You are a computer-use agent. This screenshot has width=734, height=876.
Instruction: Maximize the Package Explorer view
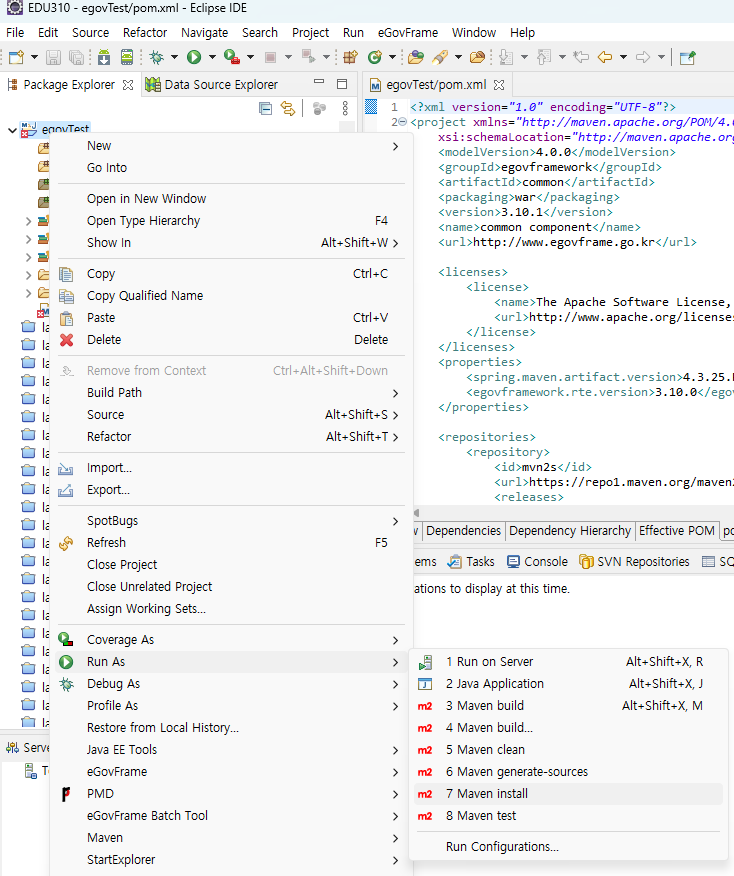pyautogui.click(x=342, y=84)
